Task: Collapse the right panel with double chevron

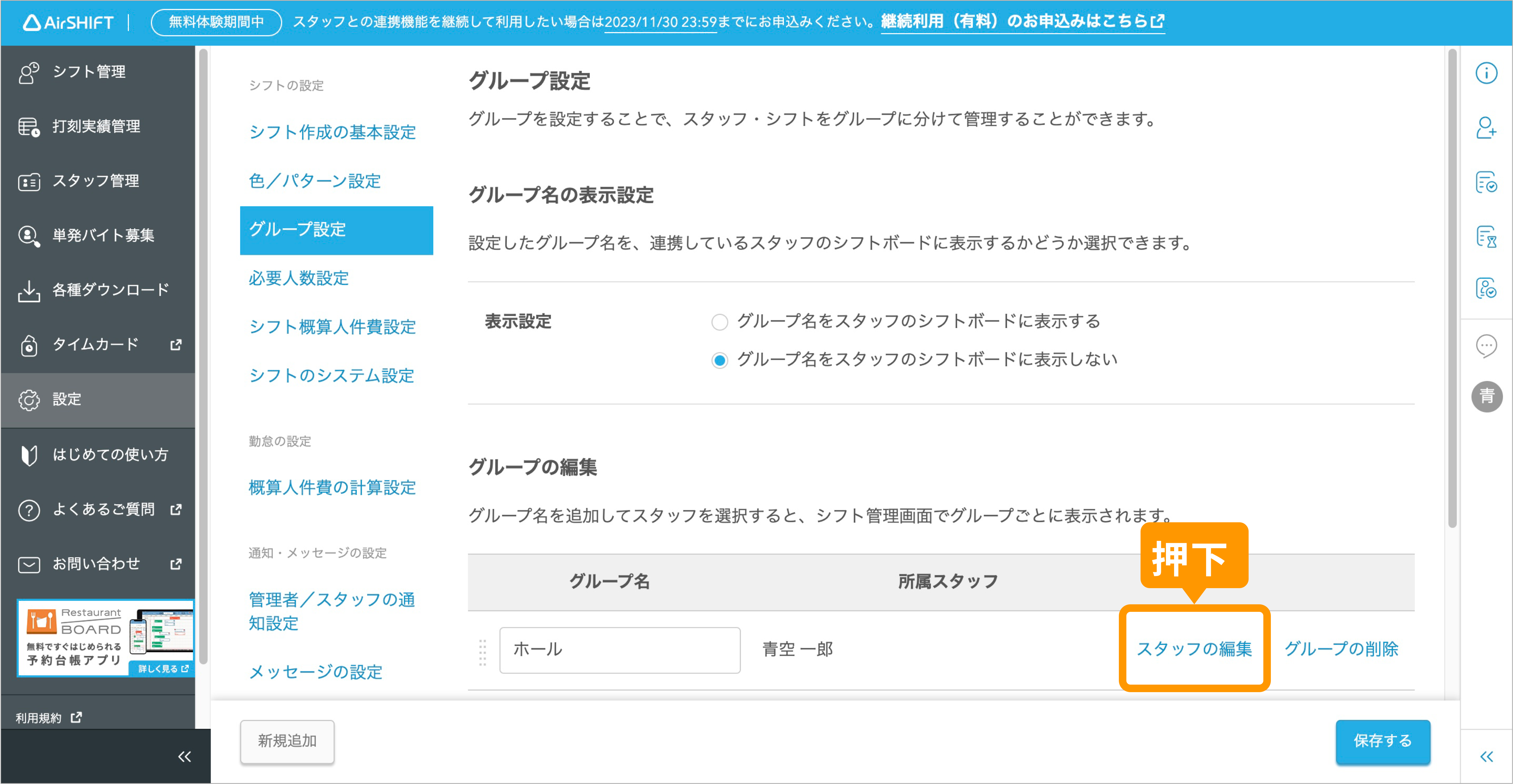Action: click(x=1487, y=756)
